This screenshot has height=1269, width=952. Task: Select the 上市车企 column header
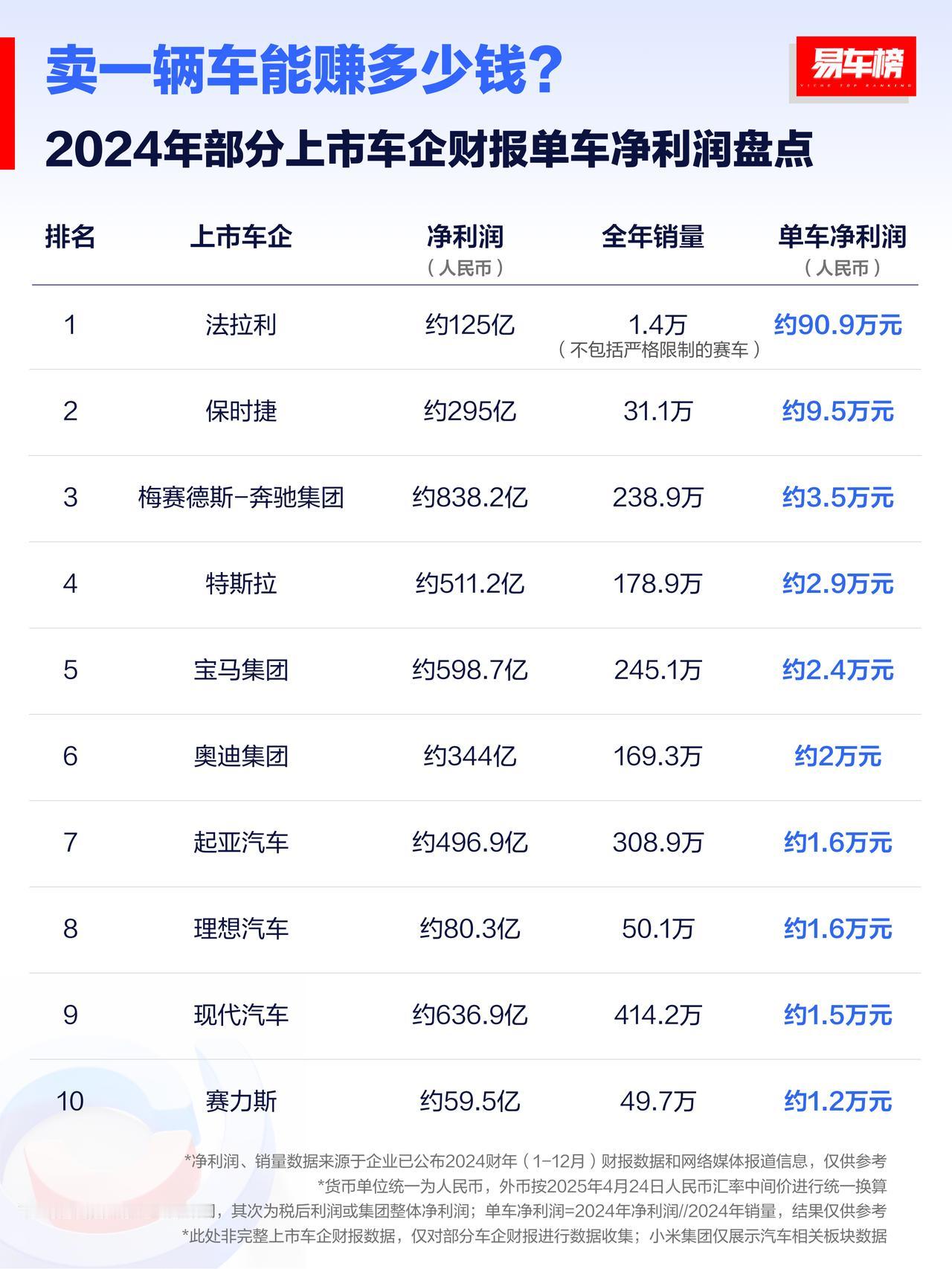pyautogui.click(x=241, y=237)
